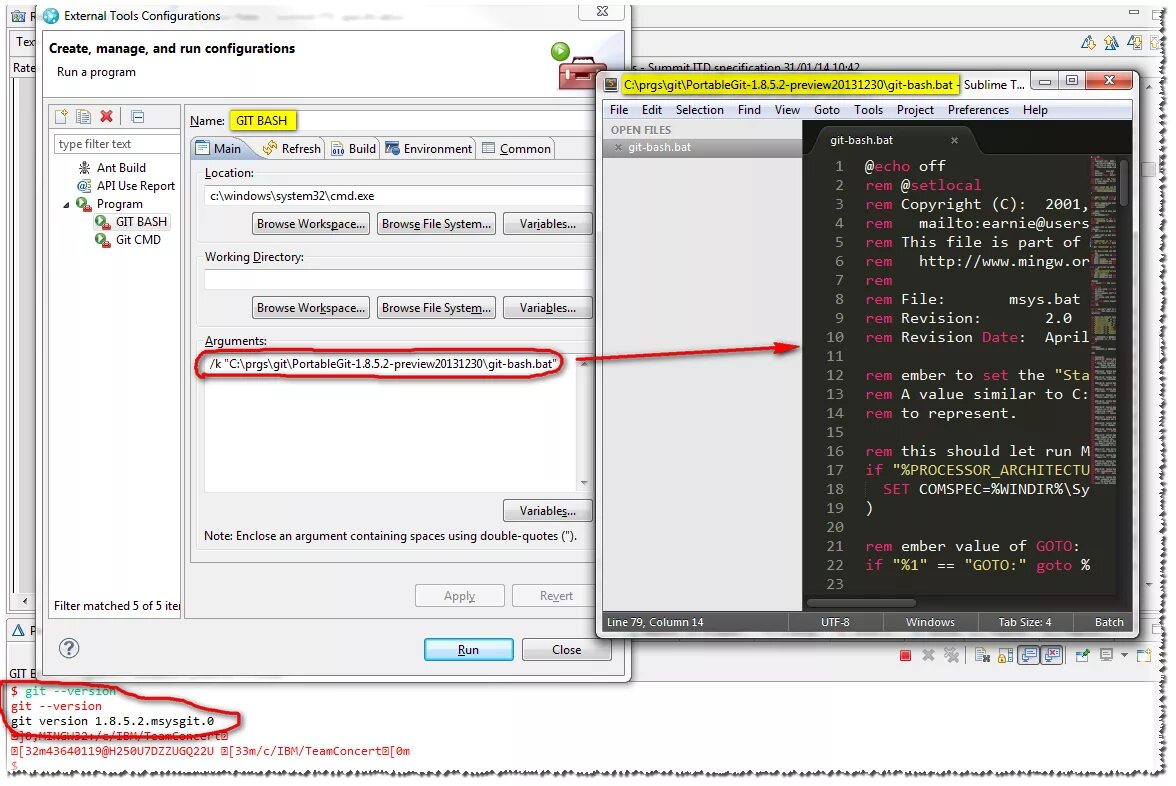Click Tab Size: 4 in status bar

click(1024, 622)
